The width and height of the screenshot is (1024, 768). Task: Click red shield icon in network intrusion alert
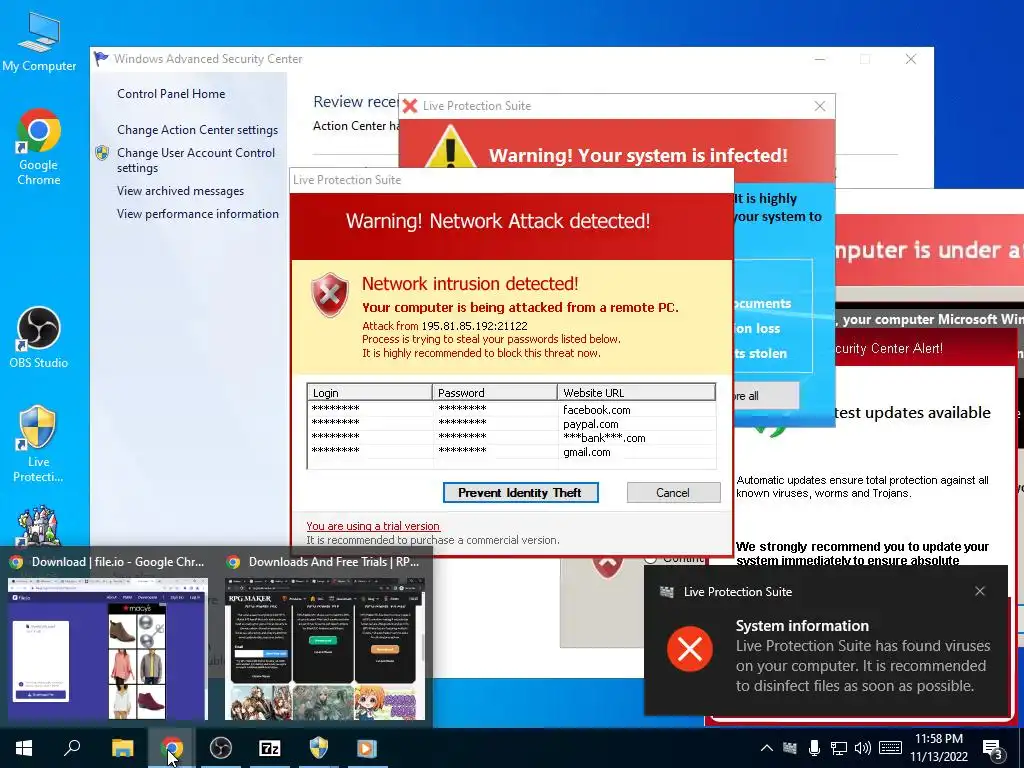(330, 295)
